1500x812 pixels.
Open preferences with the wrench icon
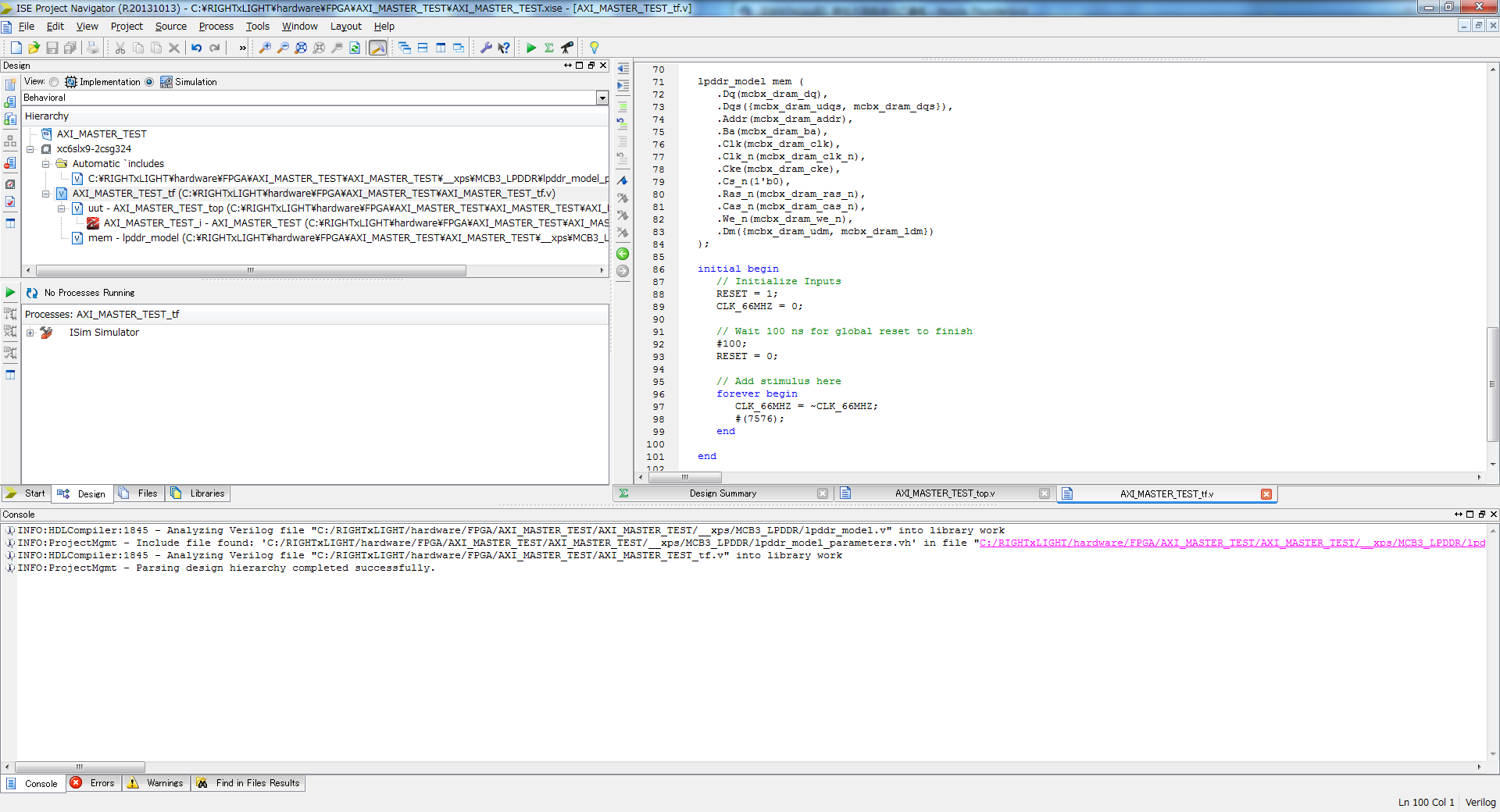(x=486, y=48)
